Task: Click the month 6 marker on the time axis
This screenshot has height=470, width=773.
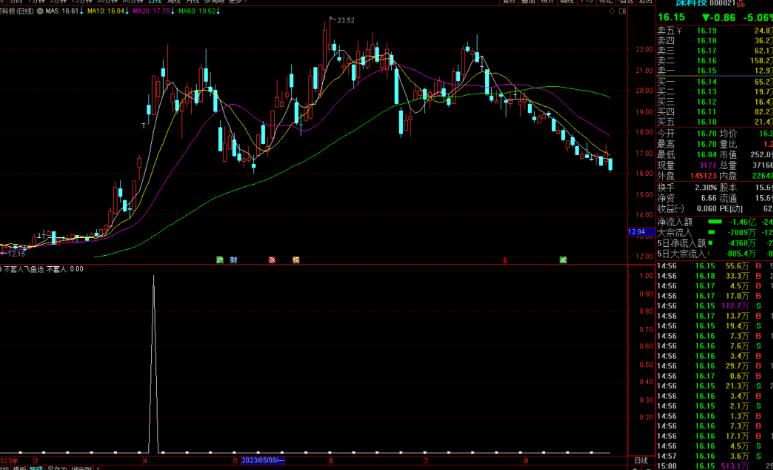Action: [x=331, y=461]
